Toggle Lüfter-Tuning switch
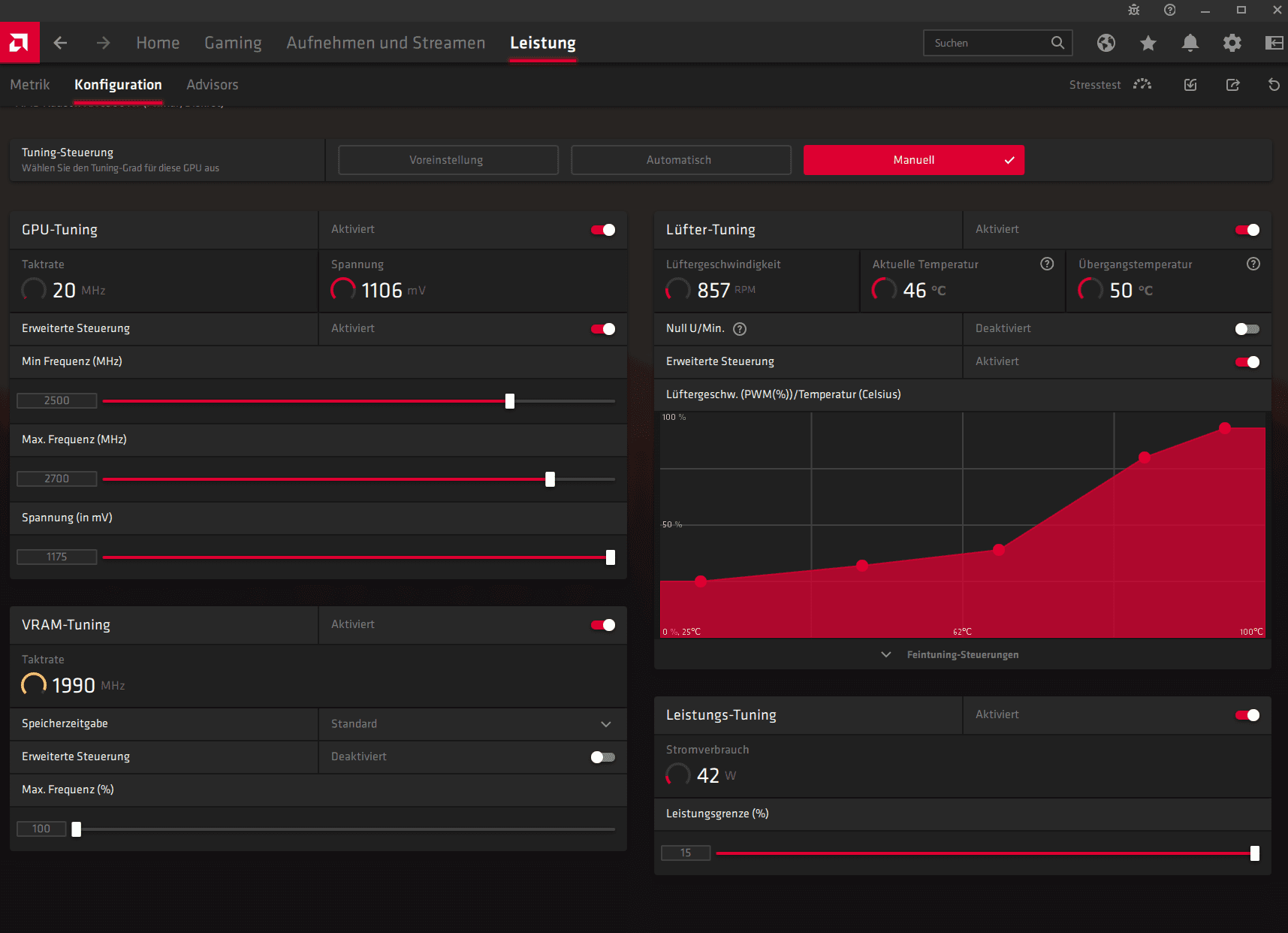This screenshot has width=1288, height=933. [x=1247, y=230]
